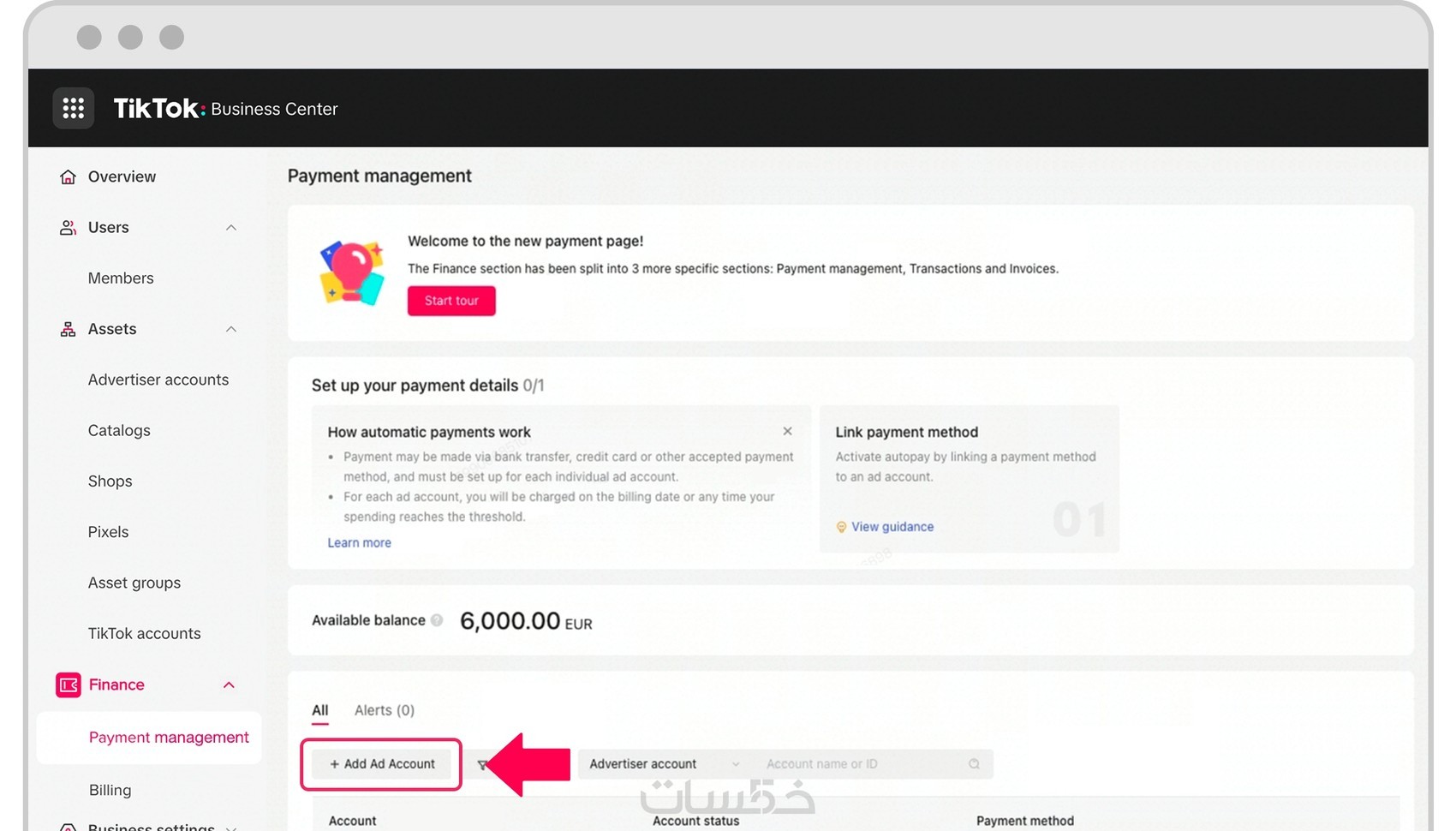Screen dimensions: 1456x831
Task: Open Members under Users
Action: [x=121, y=278]
